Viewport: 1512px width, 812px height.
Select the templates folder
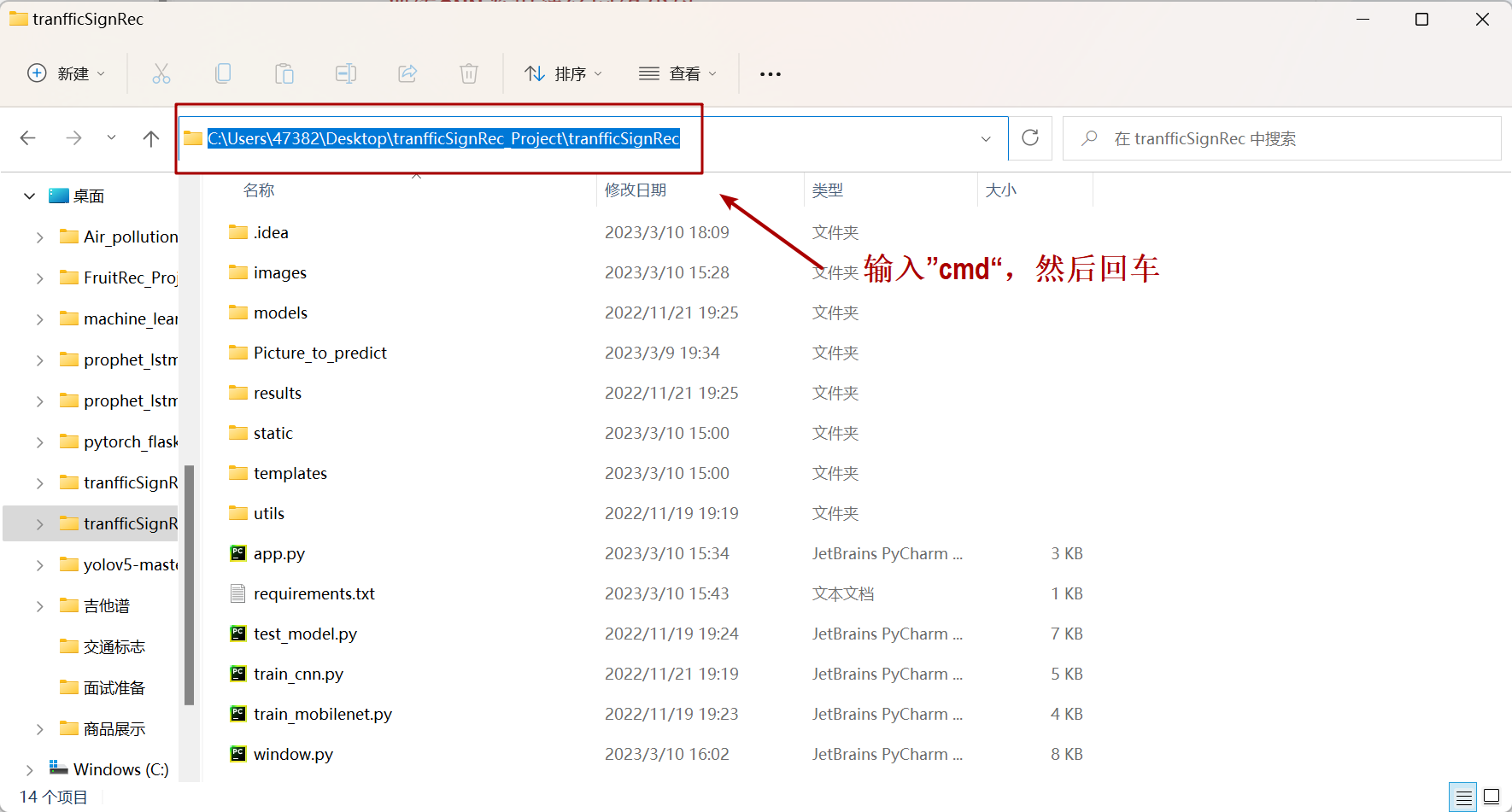pyautogui.click(x=290, y=473)
